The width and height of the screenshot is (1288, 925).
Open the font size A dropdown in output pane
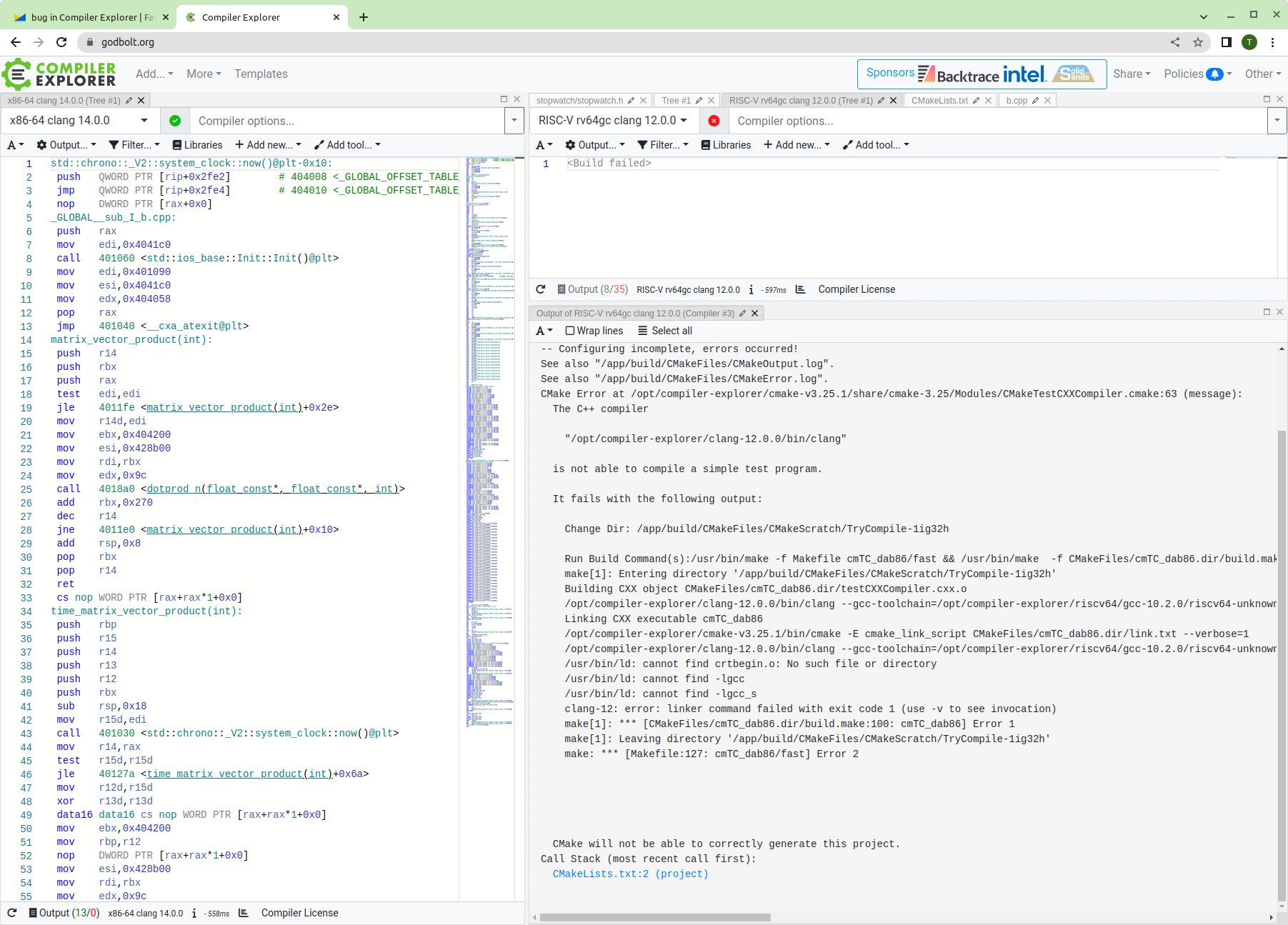click(544, 330)
